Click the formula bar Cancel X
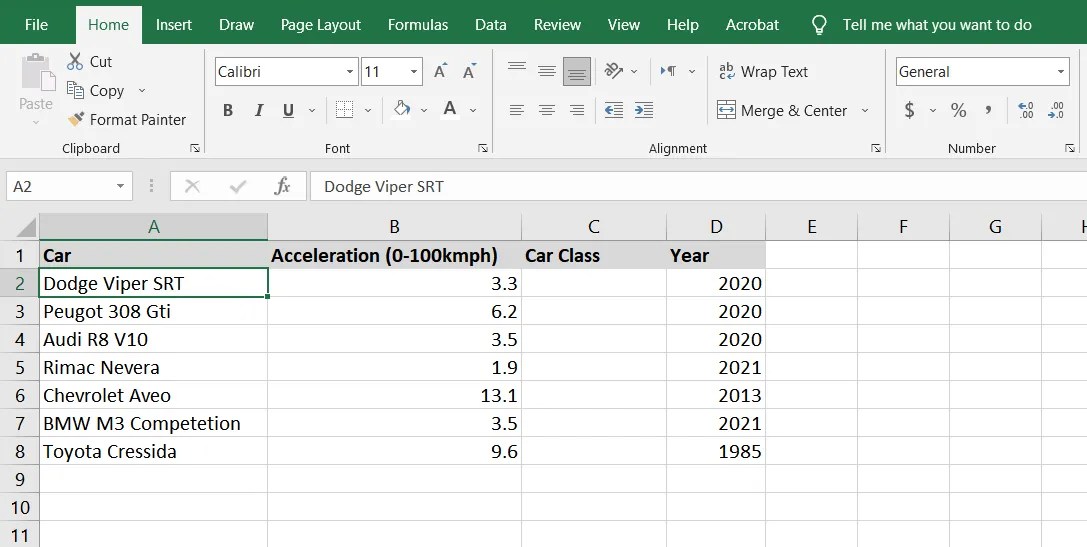This screenshot has height=547, width=1087. tap(193, 186)
